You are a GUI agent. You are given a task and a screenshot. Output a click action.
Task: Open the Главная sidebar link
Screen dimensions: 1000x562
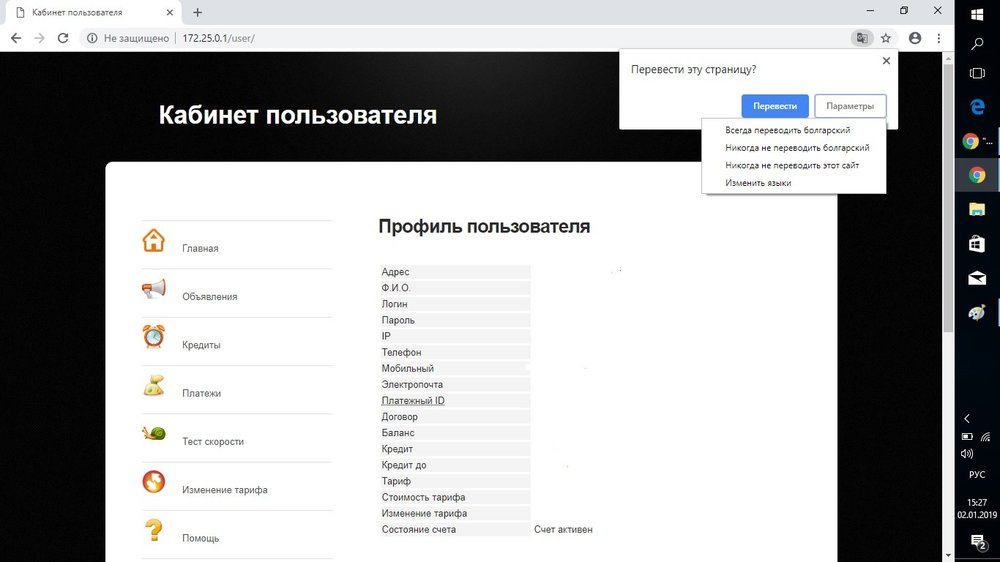[200, 248]
